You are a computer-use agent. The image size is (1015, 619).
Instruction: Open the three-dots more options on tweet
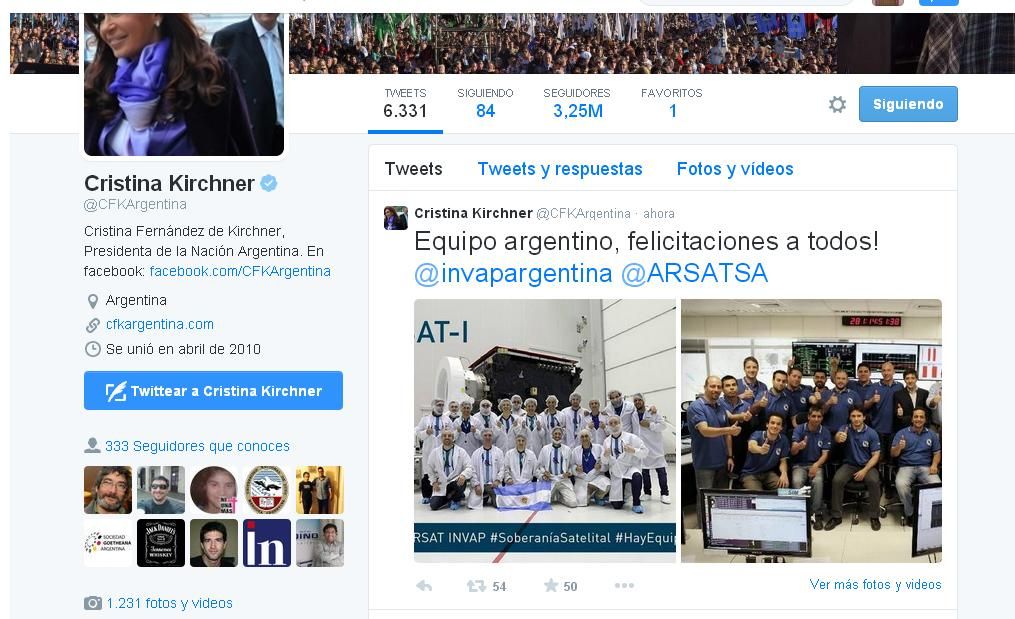625,585
